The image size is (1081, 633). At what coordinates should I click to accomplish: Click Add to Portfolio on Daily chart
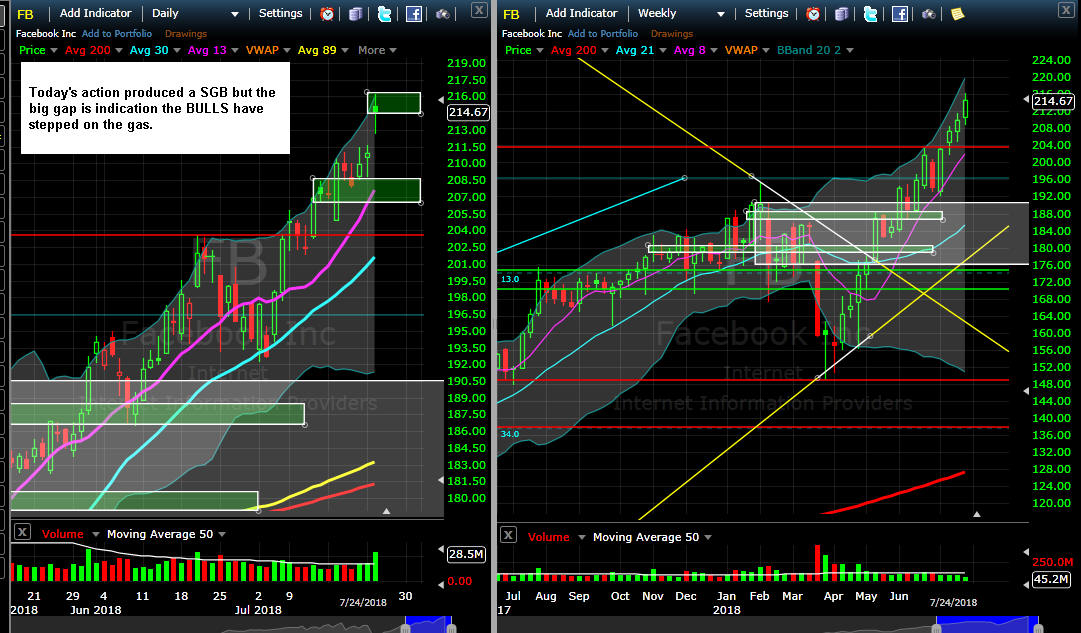click(117, 33)
